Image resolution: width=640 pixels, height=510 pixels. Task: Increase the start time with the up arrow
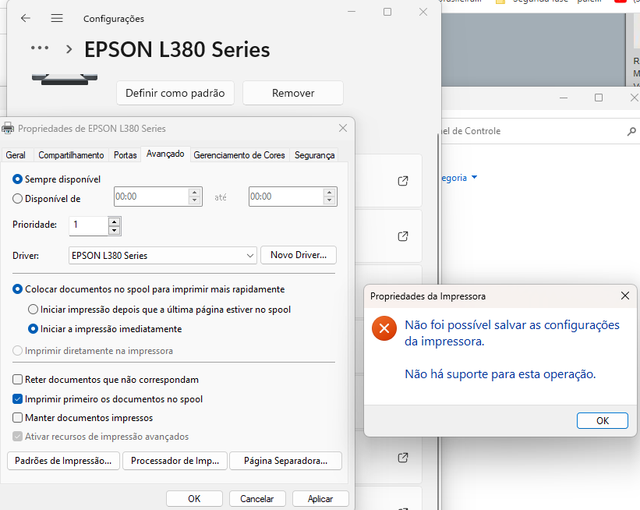(x=195, y=193)
